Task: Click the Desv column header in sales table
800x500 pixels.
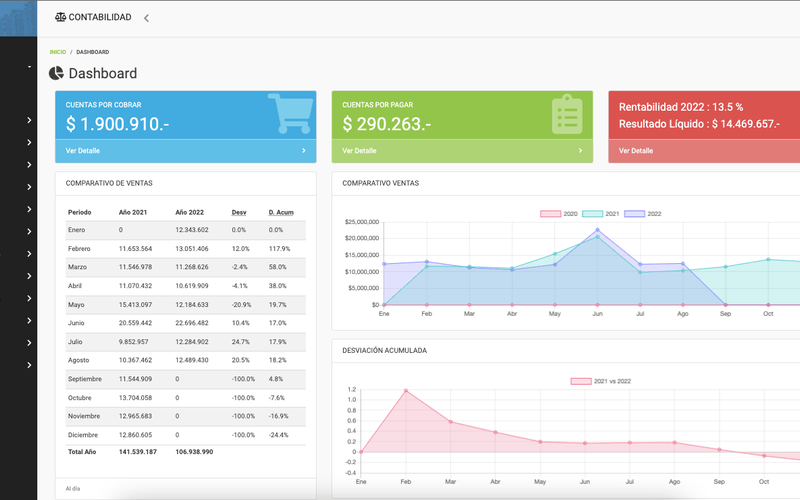Action: 239,212
